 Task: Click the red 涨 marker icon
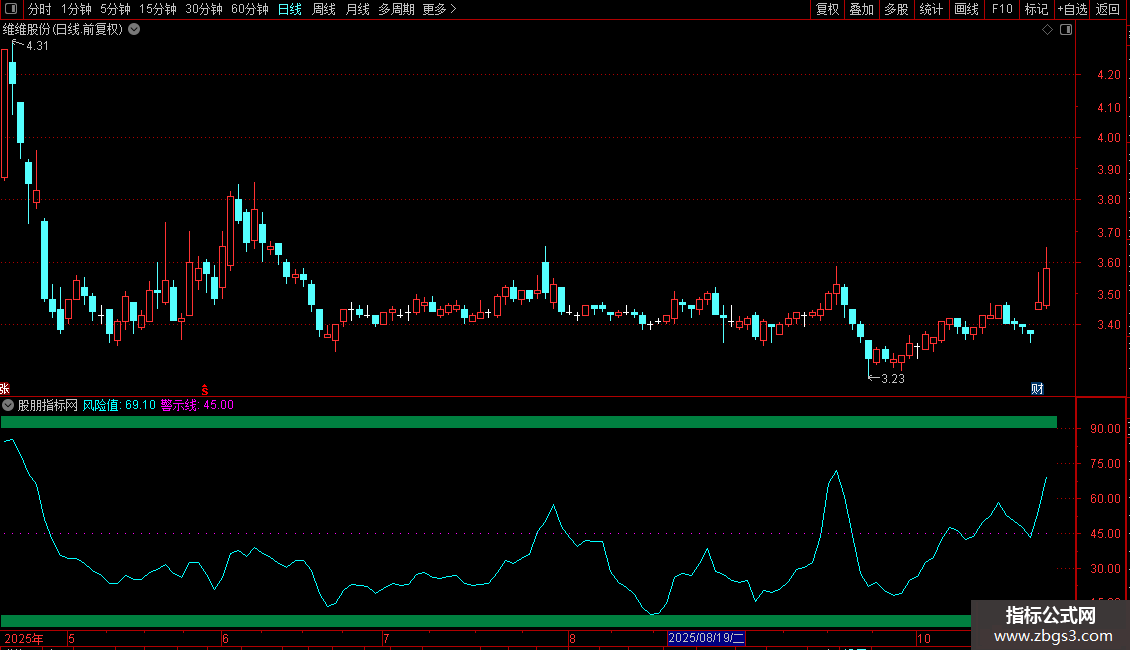pos(5,388)
